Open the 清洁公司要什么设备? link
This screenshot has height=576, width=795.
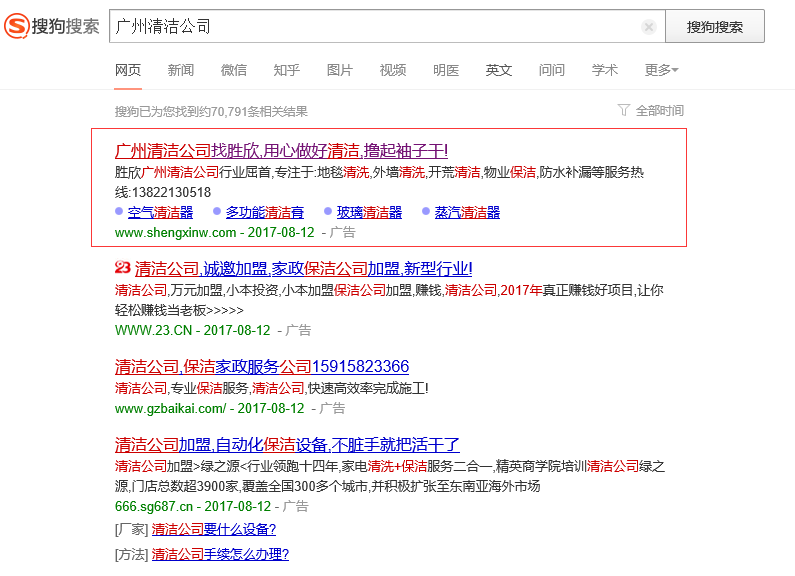(x=213, y=529)
